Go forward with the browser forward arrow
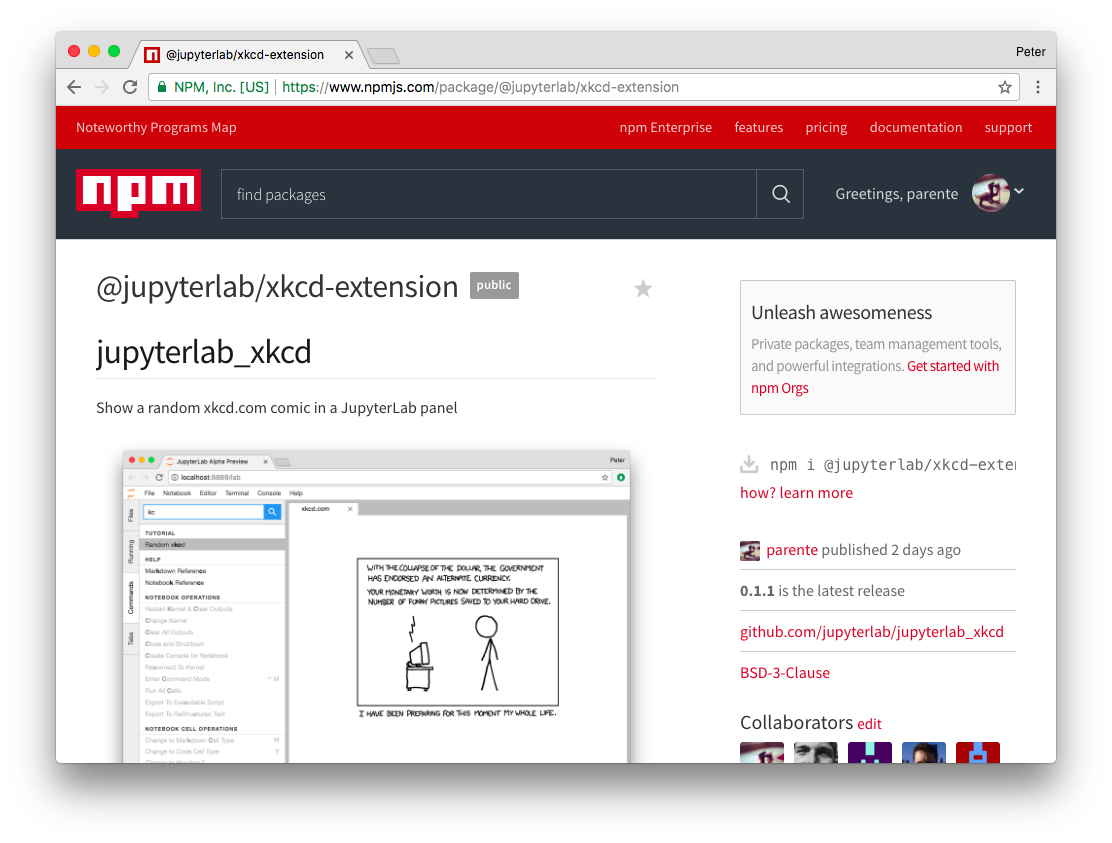Viewport: 1112px width, 843px height. (102, 87)
